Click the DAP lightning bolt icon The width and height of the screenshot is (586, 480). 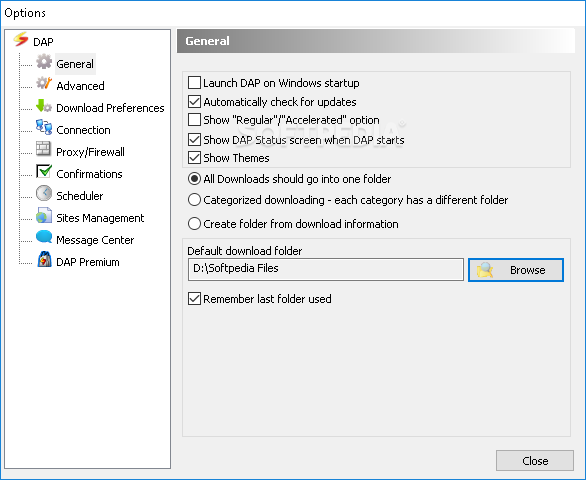click(21, 39)
